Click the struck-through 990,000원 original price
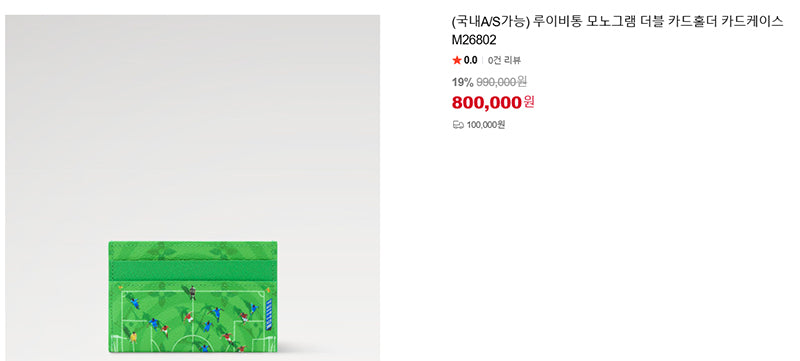 (x=501, y=82)
